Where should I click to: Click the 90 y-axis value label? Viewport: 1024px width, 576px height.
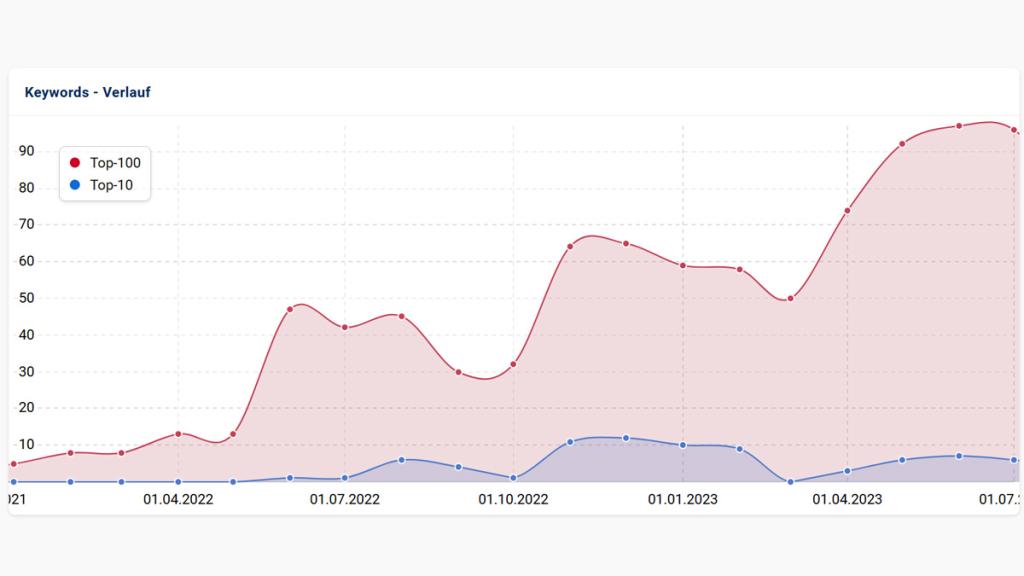pyautogui.click(x=25, y=151)
